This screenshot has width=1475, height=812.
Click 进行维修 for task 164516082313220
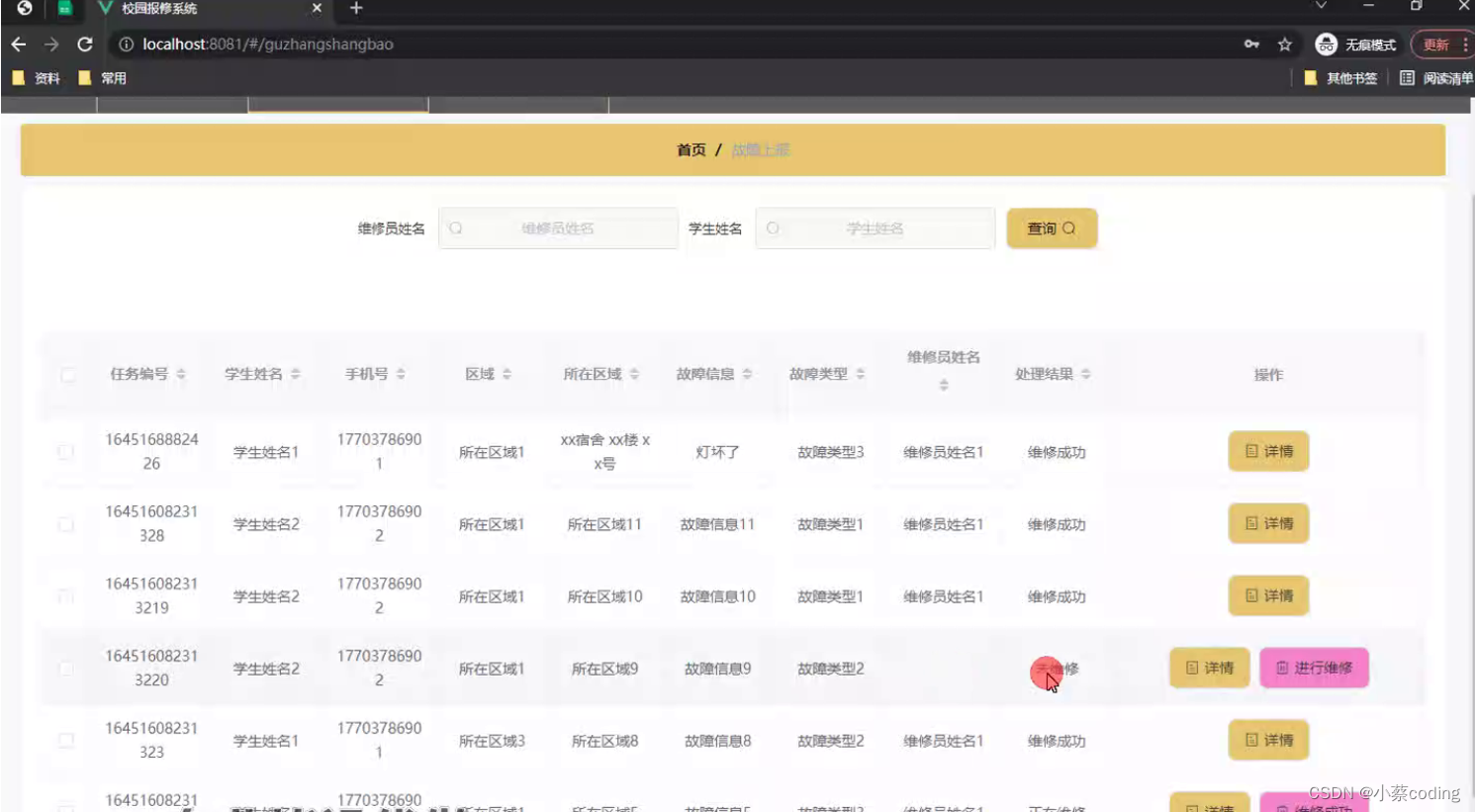(1314, 668)
